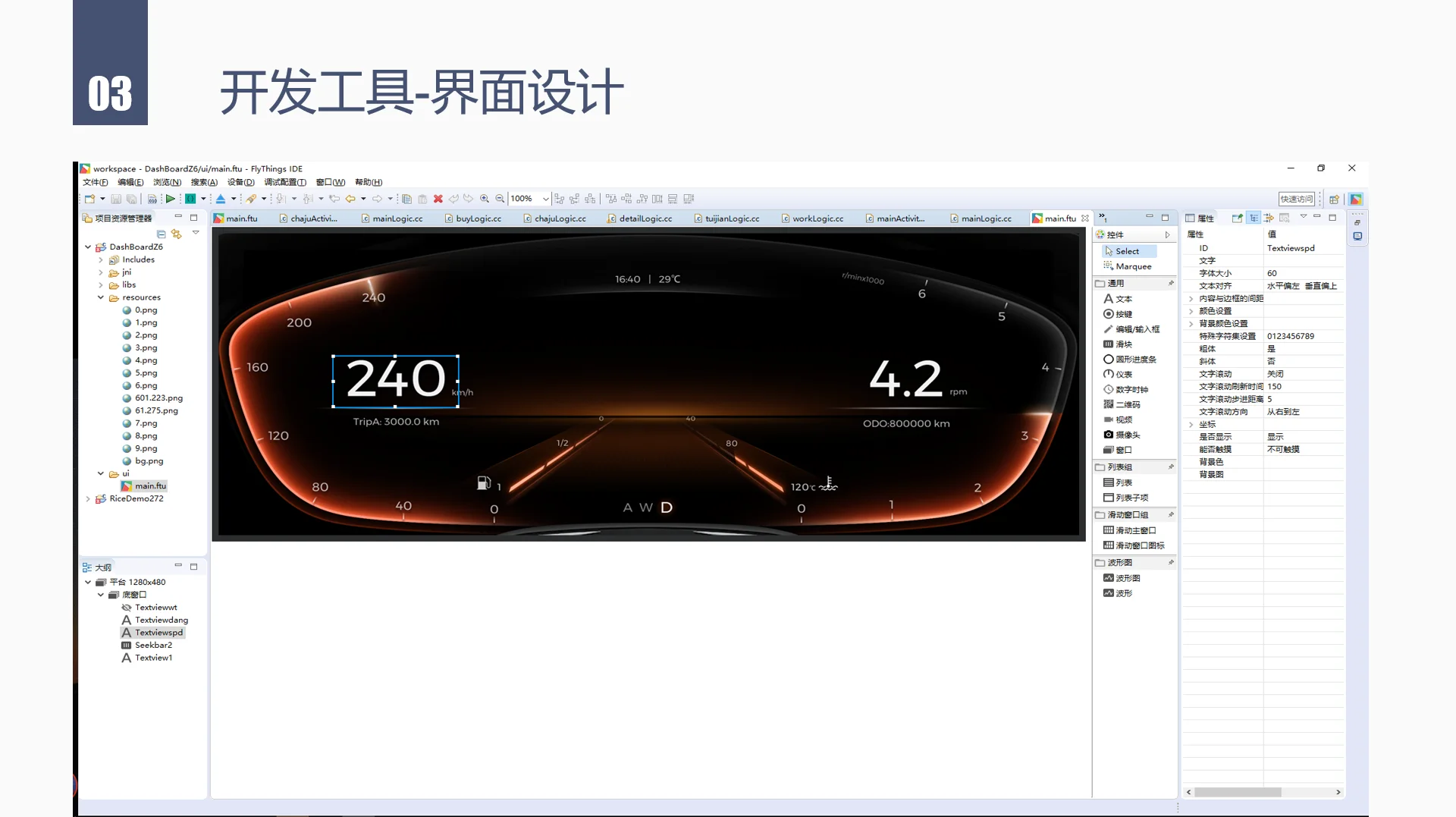The width and height of the screenshot is (1456, 817).
Task: Open the 文件(F) menu
Action: coord(96,182)
